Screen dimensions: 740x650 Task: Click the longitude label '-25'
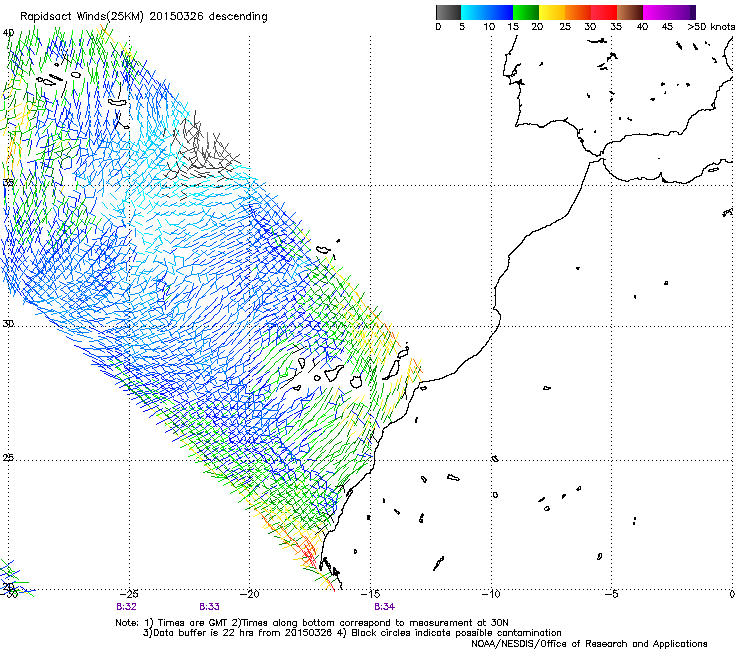129,594
